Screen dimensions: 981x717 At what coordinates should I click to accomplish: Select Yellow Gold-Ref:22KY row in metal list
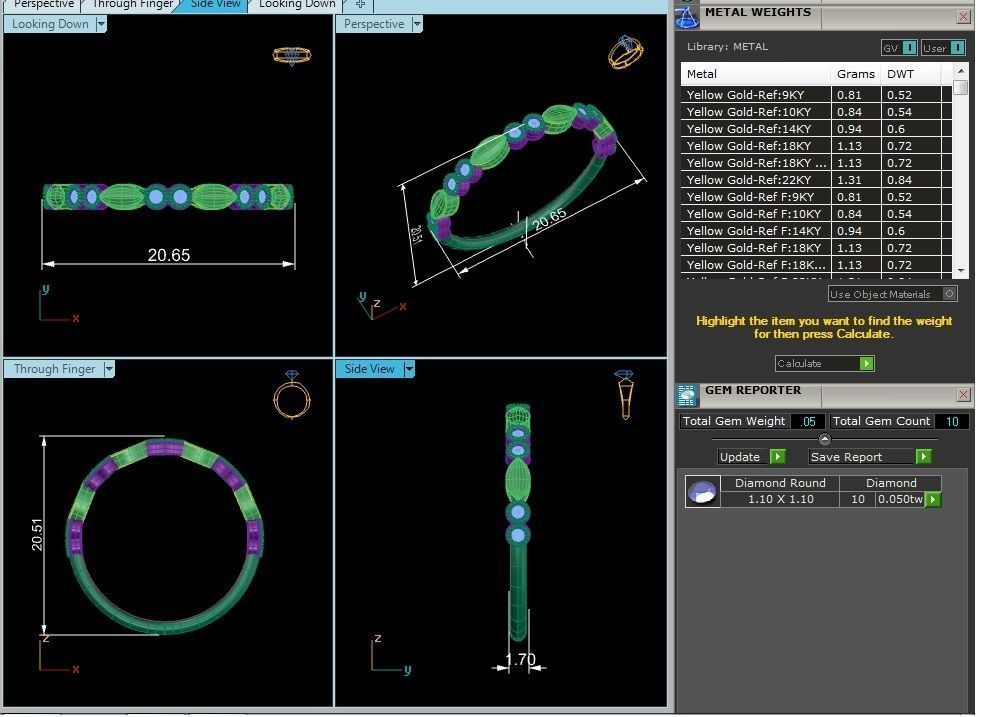point(757,180)
